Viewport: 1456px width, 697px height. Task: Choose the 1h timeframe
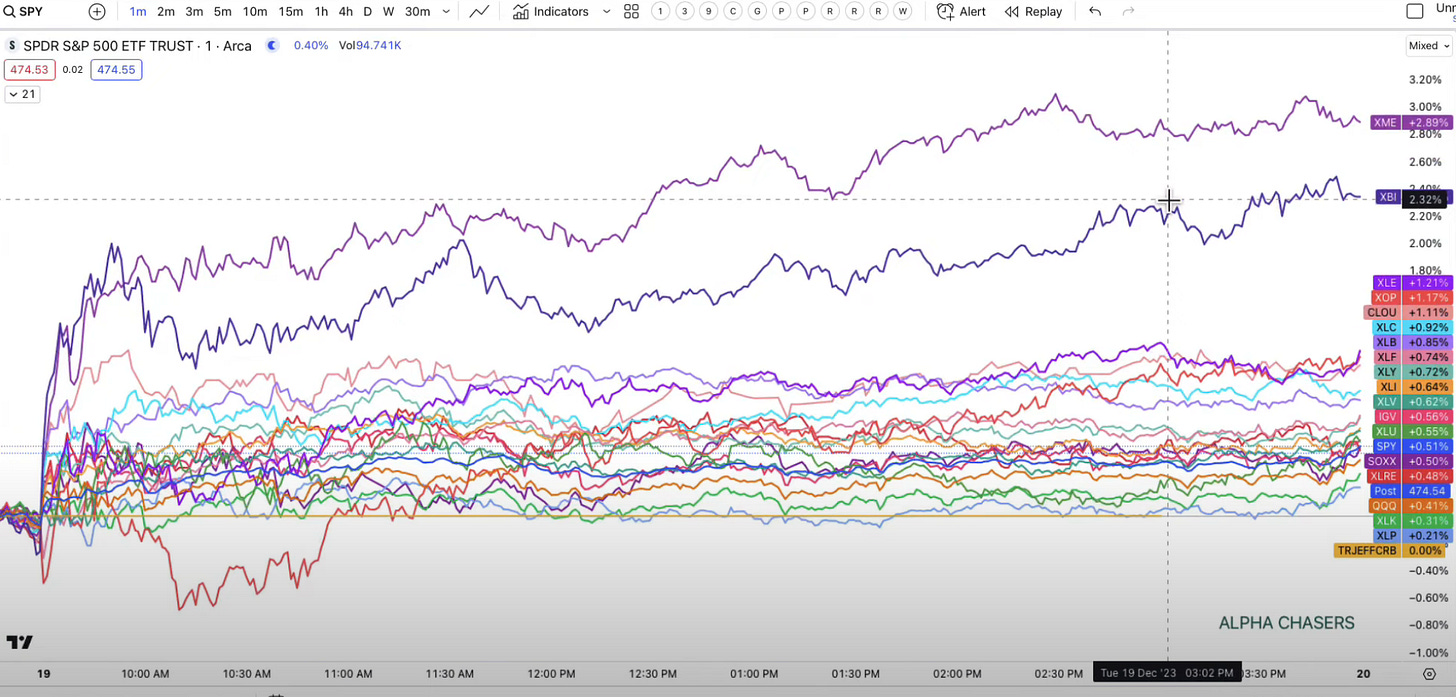pyautogui.click(x=321, y=12)
